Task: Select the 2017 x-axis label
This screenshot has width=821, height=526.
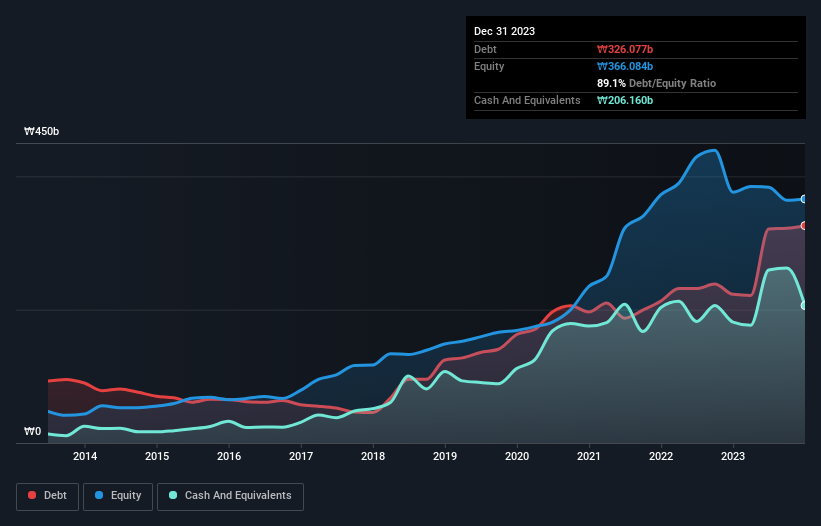Action: [x=301, y=456]
